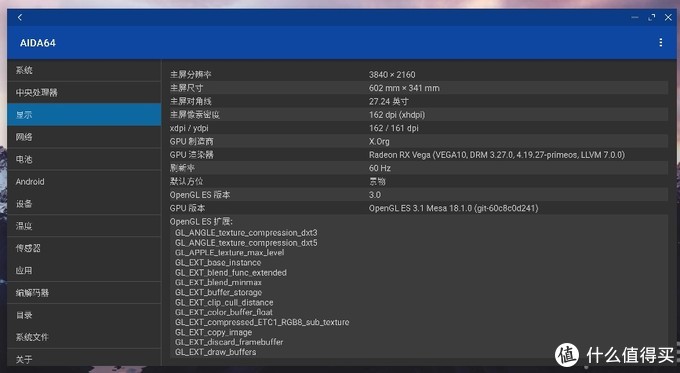Click GL_EXT_blend_func_extended entry

pos(231,273)
